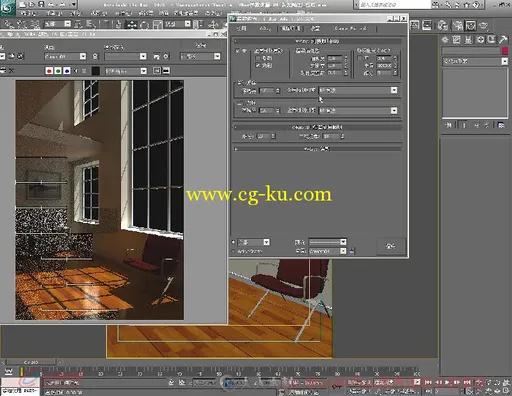This screenshot has width=512, height=396.
Task: Click the clear image X icon in frame buffer
Action: point(11,70)
